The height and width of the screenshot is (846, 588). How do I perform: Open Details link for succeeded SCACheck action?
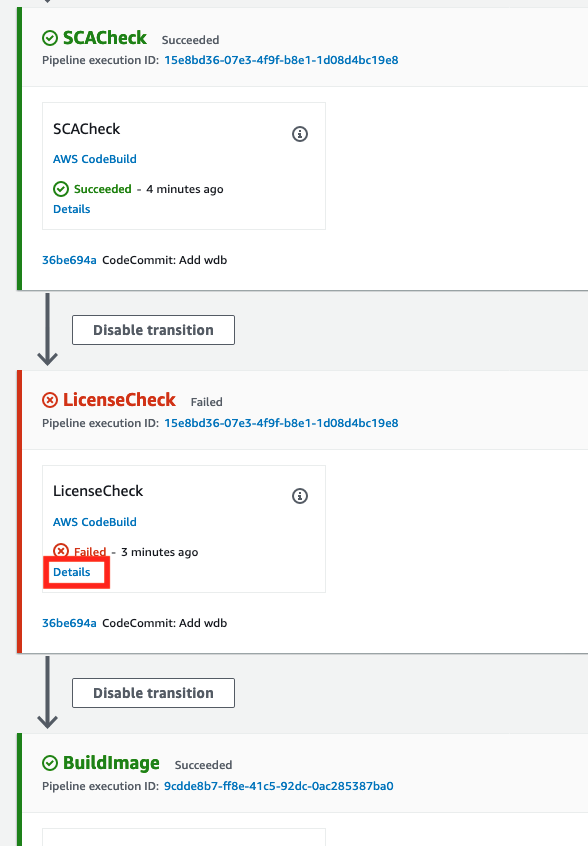tap(72, 209)
